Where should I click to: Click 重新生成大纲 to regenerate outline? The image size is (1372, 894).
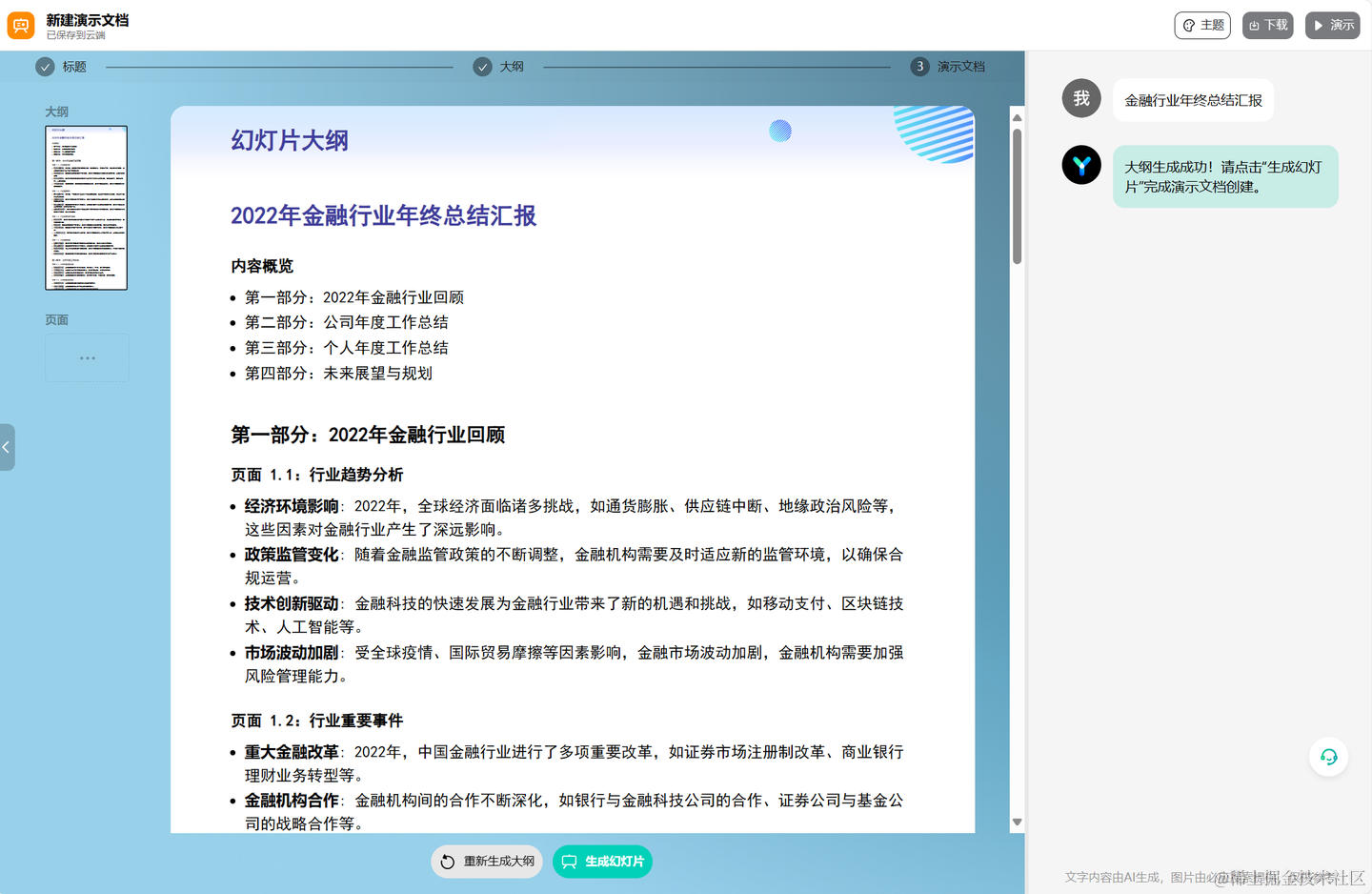(487, 862)
